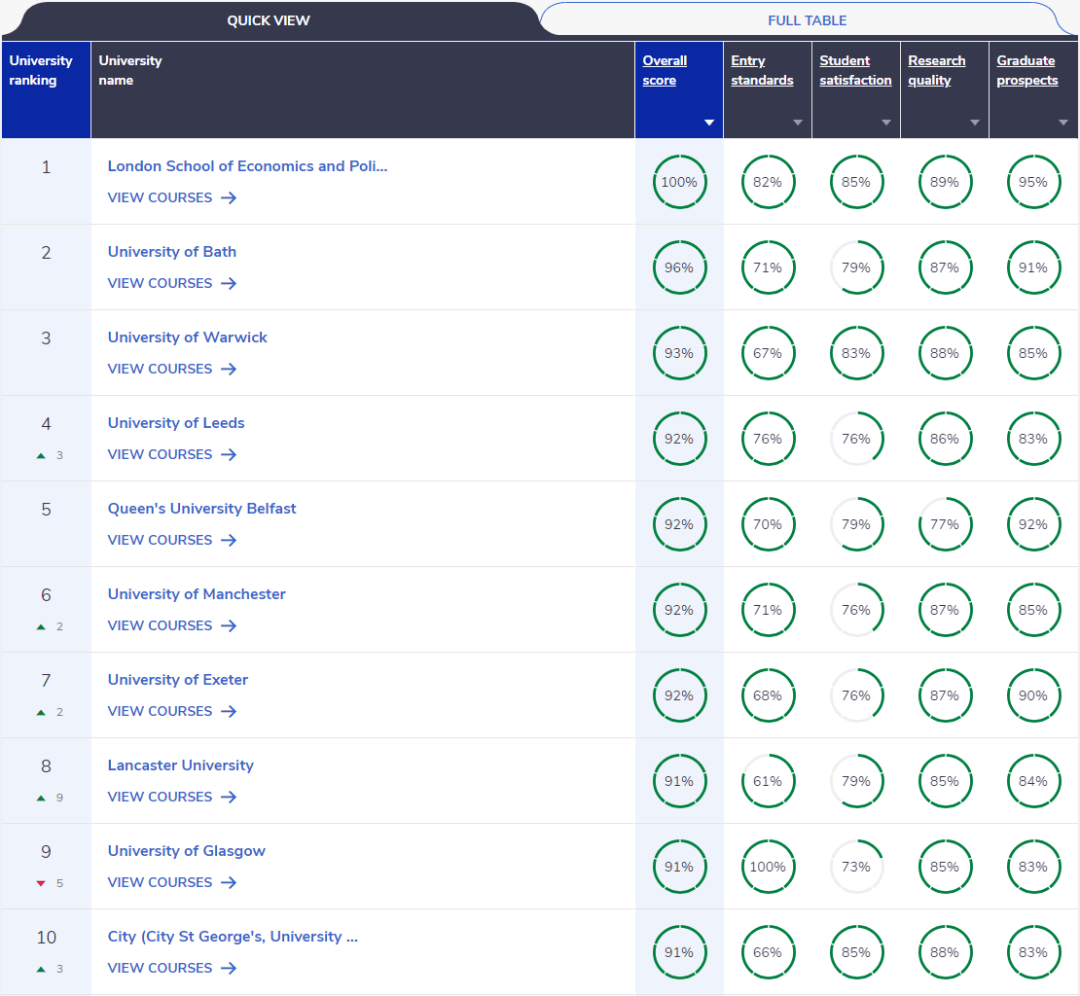Click View Courses arrow for Queen's Belfast
Image resolution: width=1080 pixels, height=996 pixels.
tap(229, 540)
